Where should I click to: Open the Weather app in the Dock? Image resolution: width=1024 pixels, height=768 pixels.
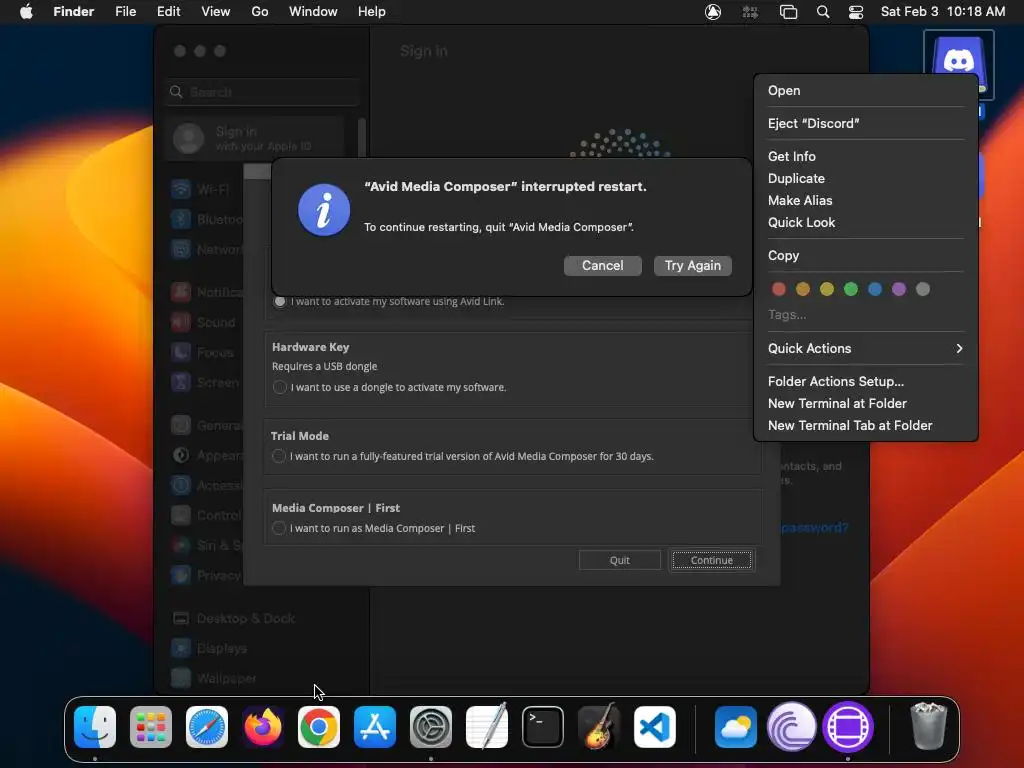[736, 727]
